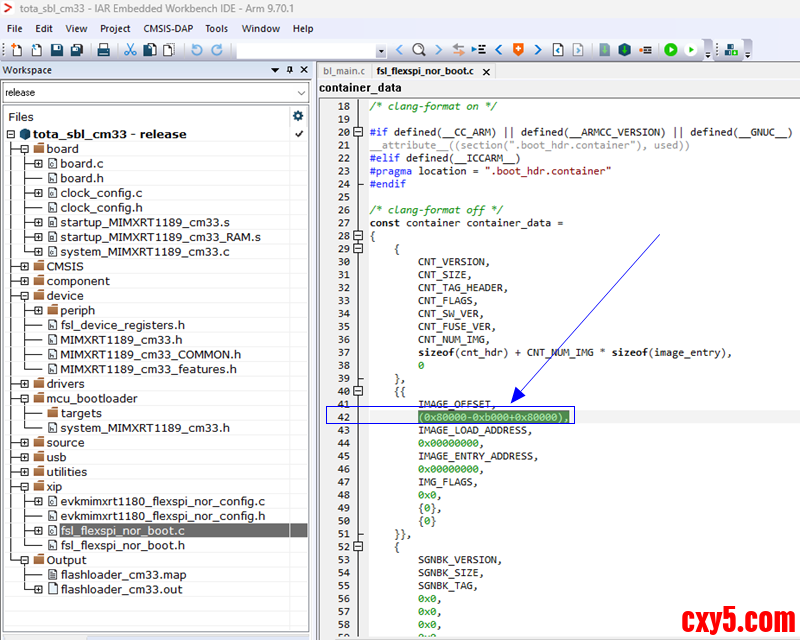Viewport: 800px width, 640px height.
Task: Open the release configuration dropdown
Action: point(301,92)
